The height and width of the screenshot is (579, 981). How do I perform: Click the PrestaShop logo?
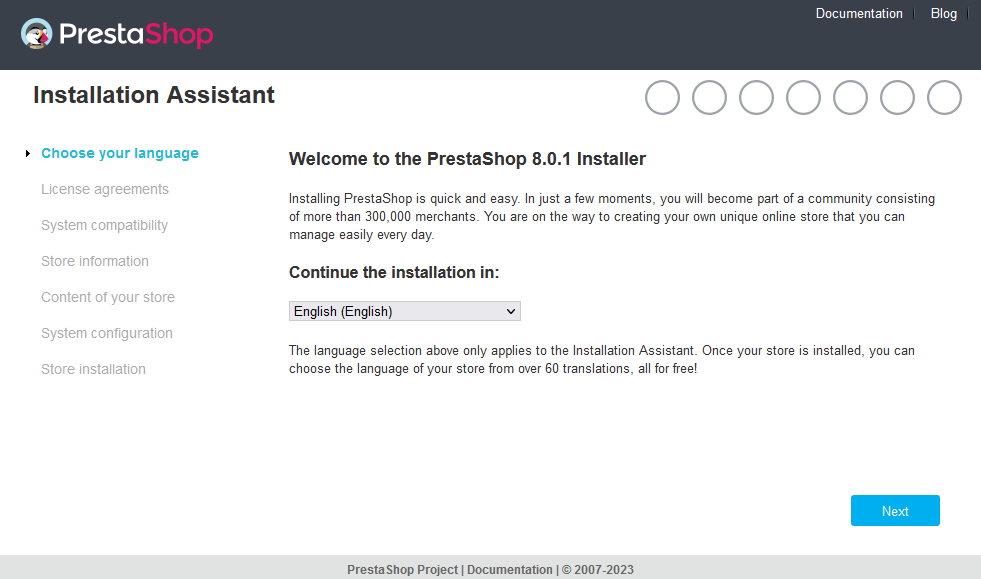(117, 33)
